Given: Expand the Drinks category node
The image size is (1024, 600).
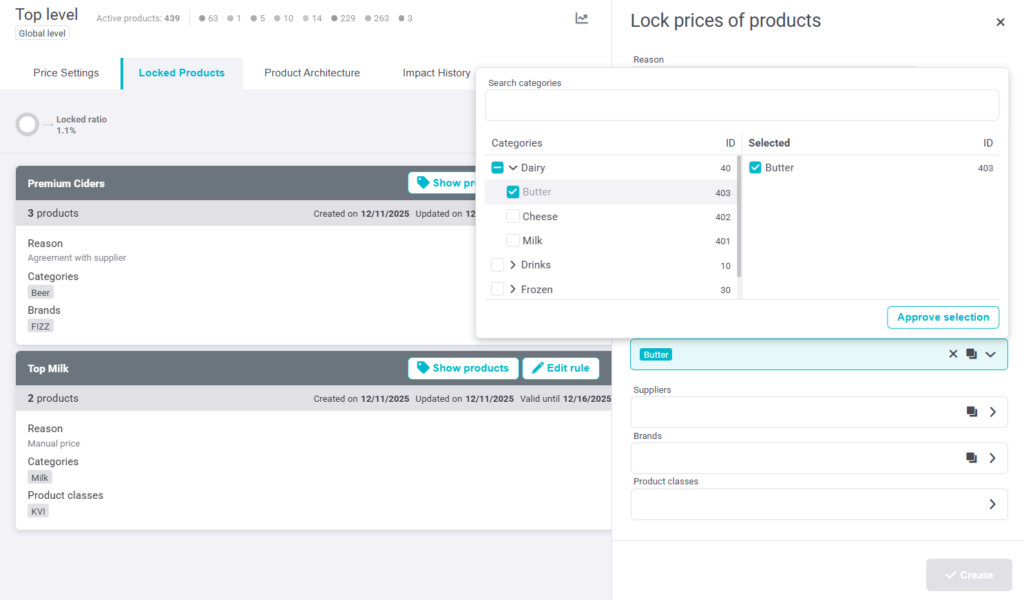Looking at the screenshot, I should coord(513,265).
